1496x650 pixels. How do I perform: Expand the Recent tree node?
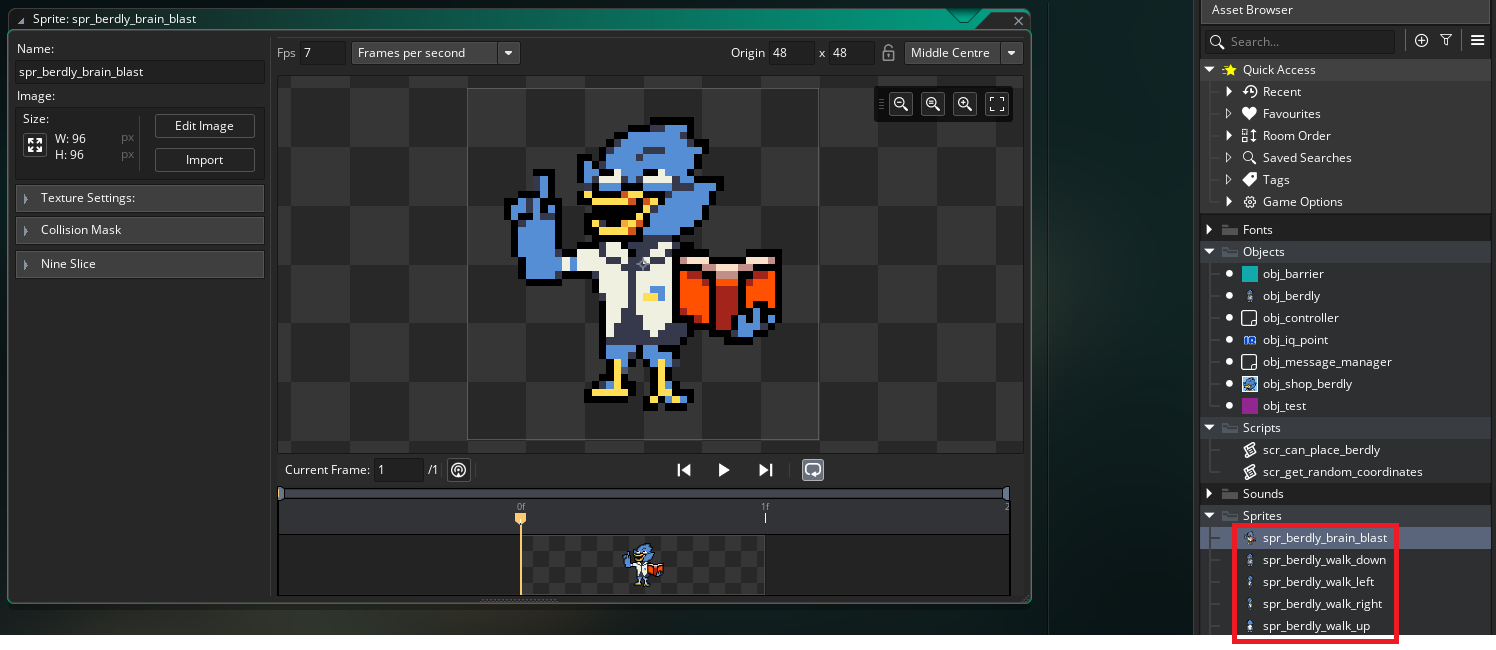(1229, 92)
